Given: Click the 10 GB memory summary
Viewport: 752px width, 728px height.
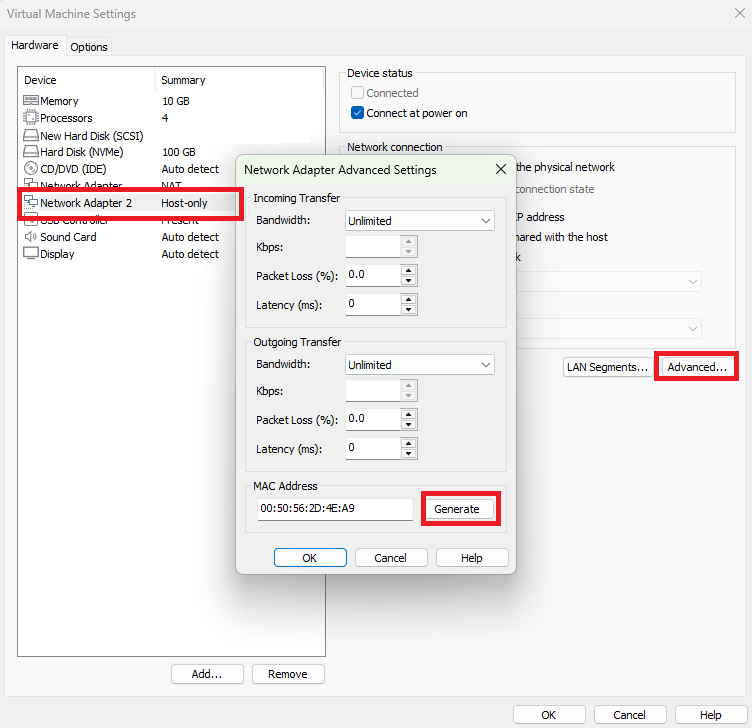Looking at the screenshot, I should pos(176,101).
